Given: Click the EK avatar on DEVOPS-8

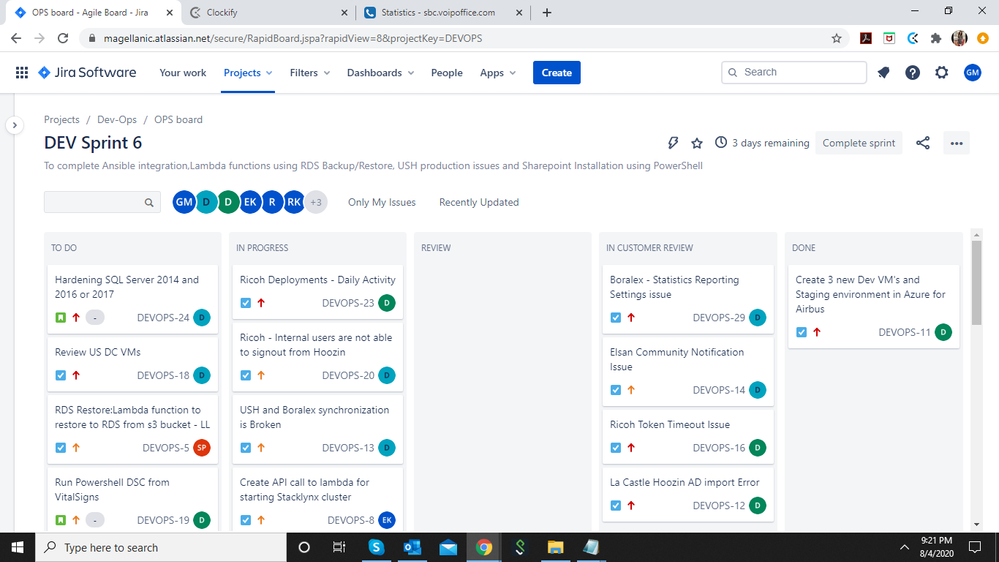Looking at the screenshot, I should coord(387,520).
